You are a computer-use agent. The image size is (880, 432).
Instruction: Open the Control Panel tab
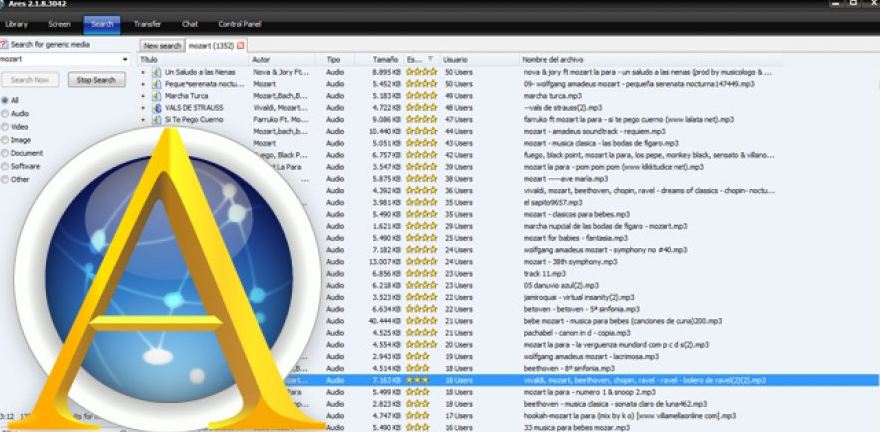pyautogui.click(x=240, y=25)
